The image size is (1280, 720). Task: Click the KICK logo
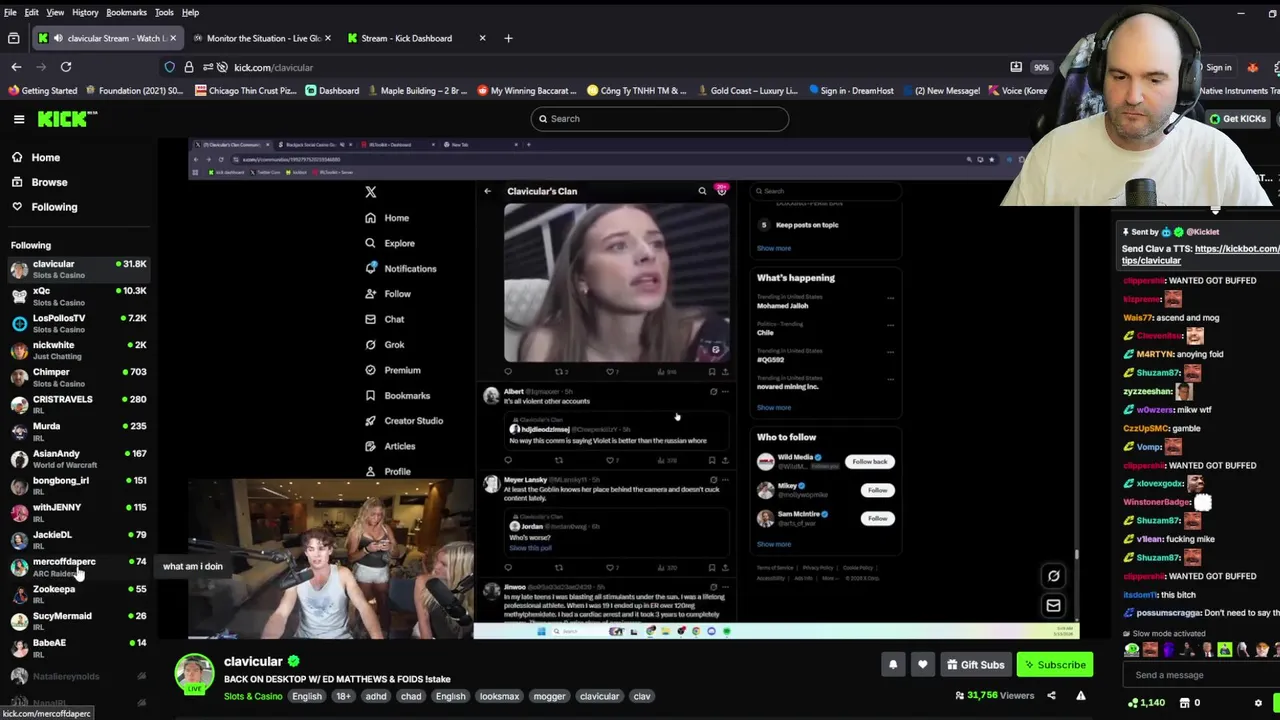67,119
